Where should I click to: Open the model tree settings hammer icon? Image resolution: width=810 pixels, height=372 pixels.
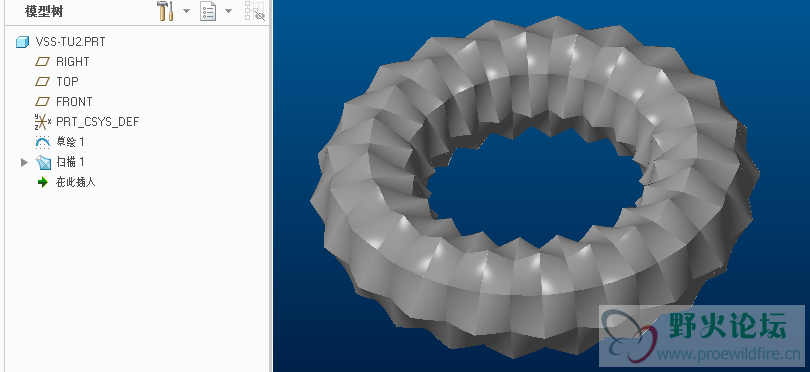[x=165, y=11]
